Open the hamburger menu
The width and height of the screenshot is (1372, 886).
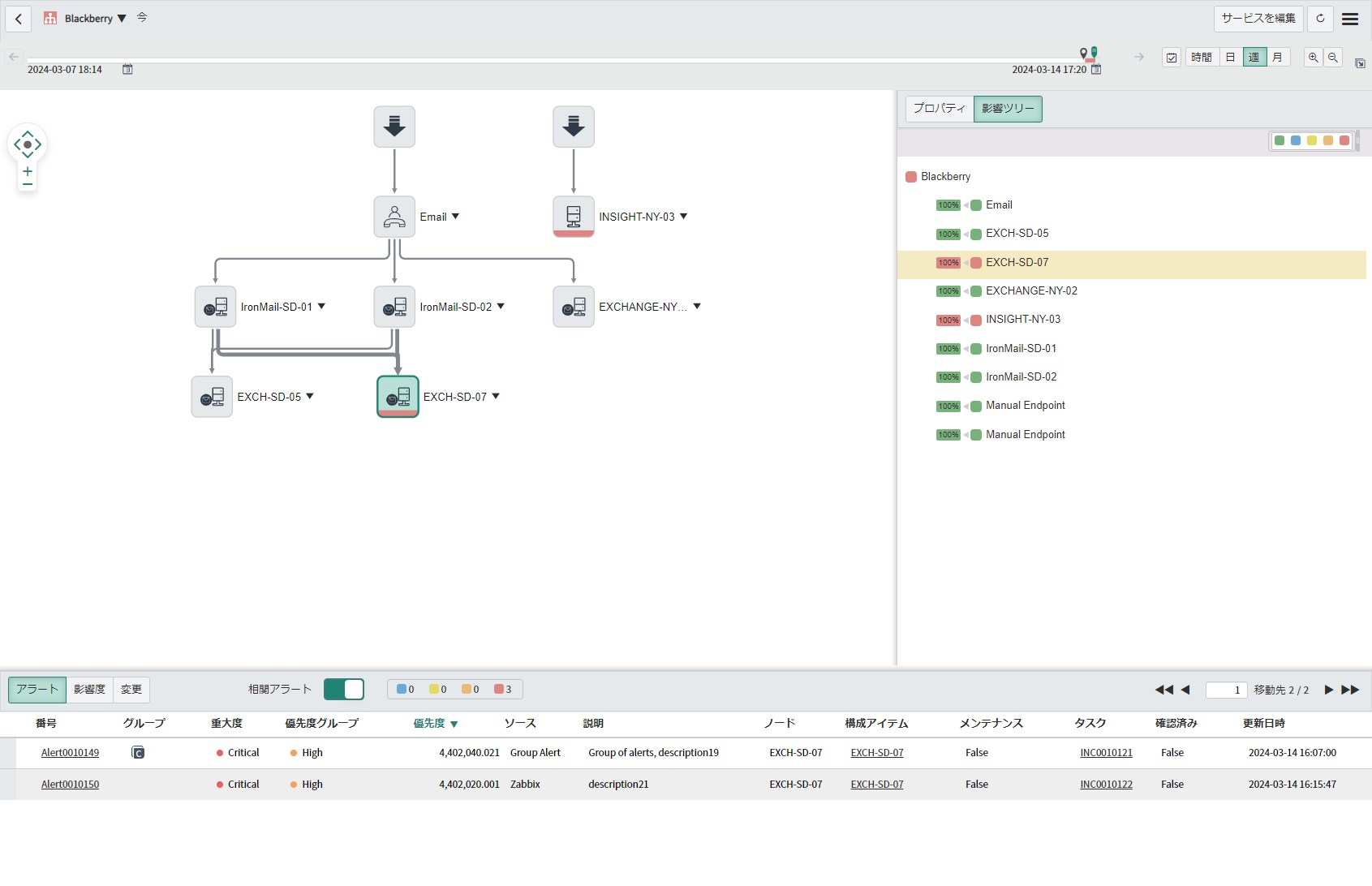(1350, 19)
